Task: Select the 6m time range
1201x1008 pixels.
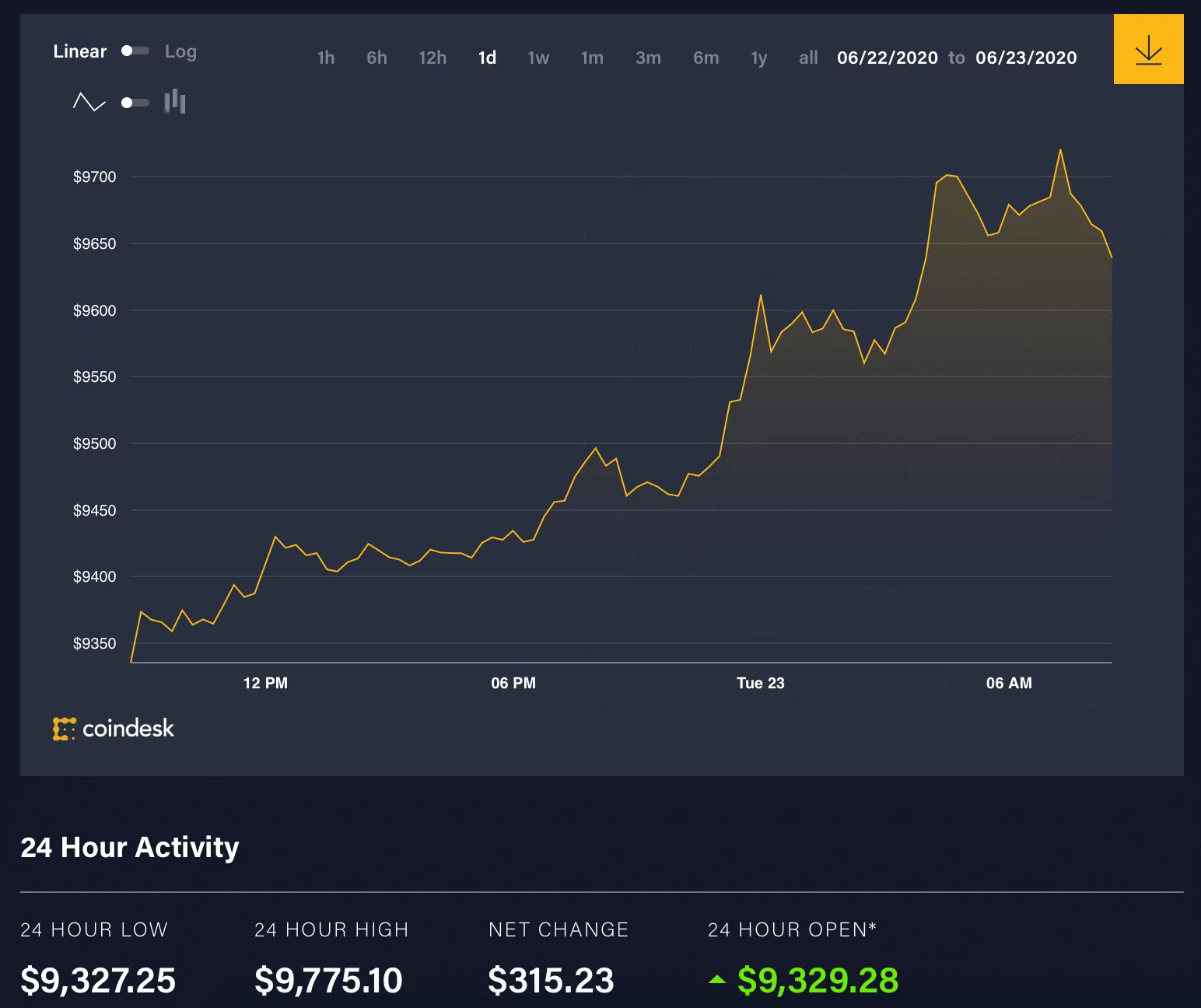Action: pyautogui.click(x=706, y=58)
